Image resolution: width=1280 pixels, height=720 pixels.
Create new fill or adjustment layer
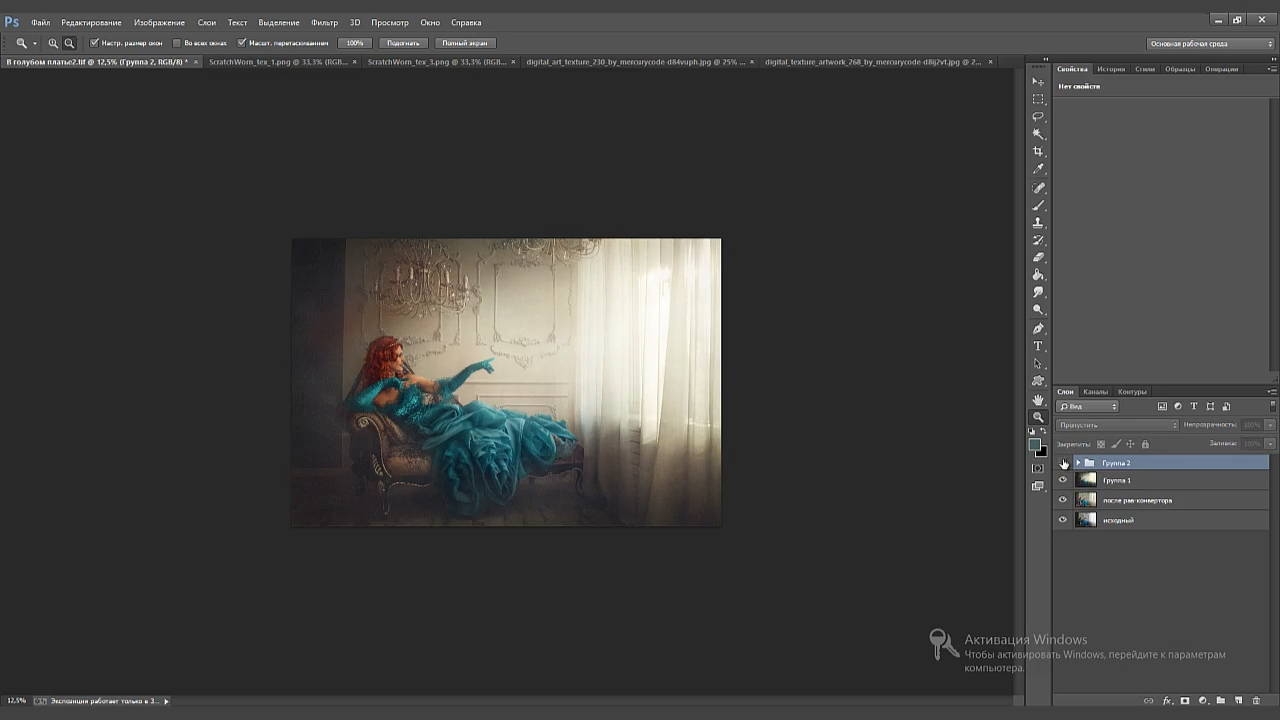1203,701
